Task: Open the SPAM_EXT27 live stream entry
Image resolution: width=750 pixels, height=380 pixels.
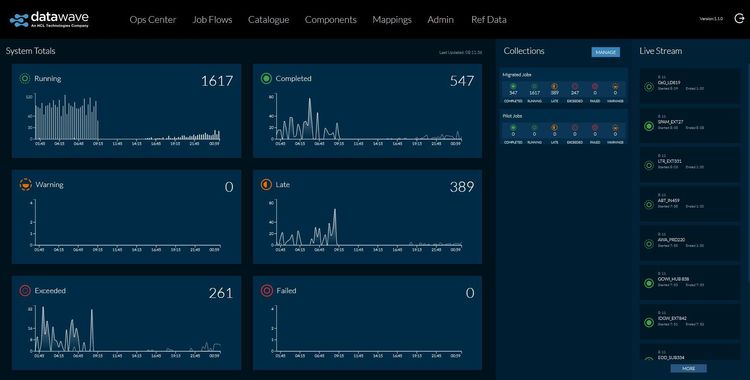Action: [x=690, y=125]
